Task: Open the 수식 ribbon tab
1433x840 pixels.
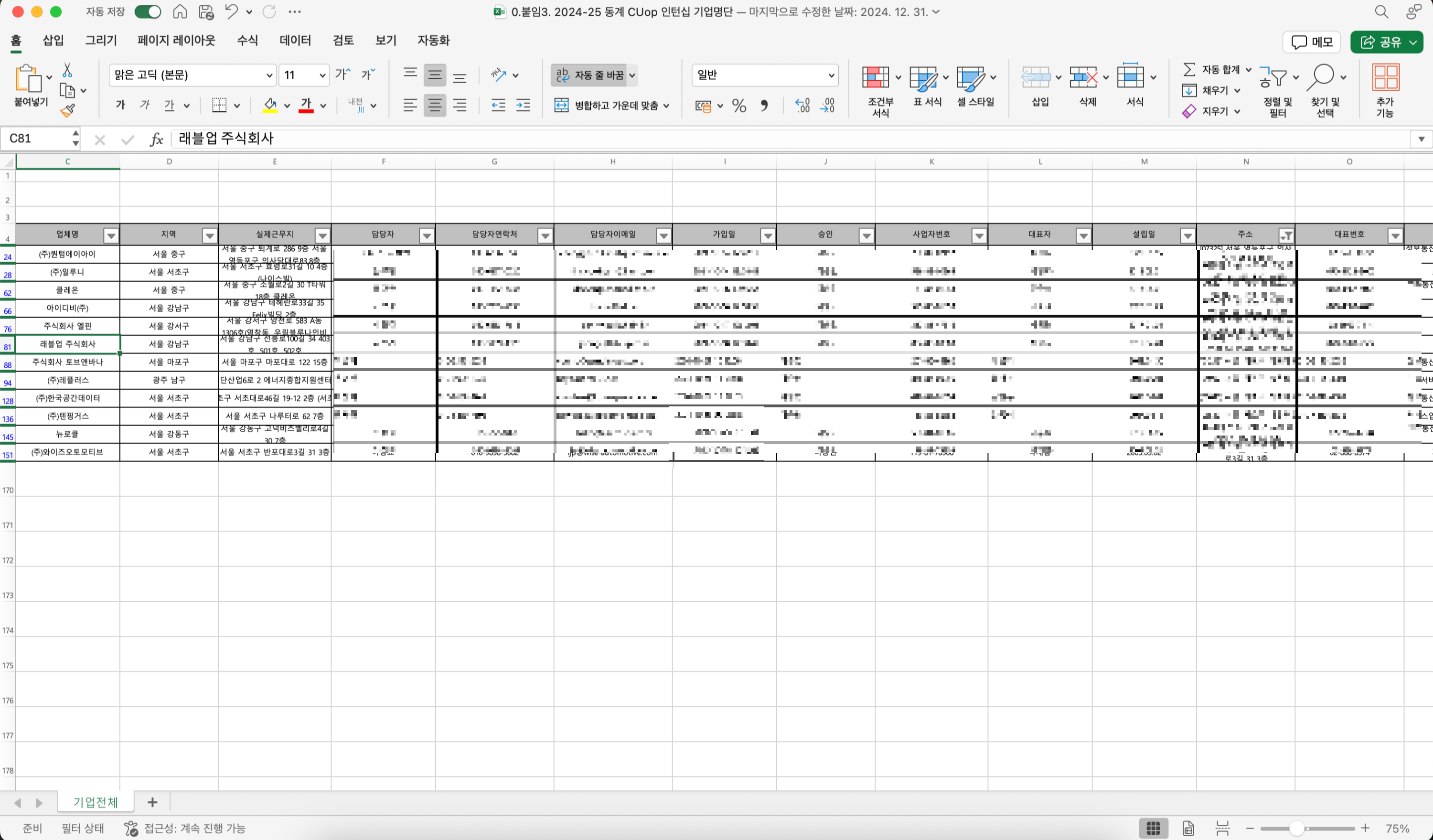Action: 247,40
